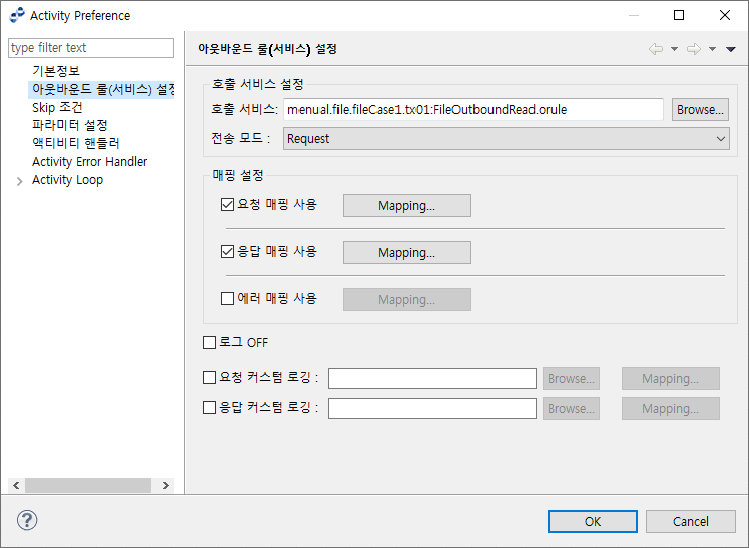The height and width of the screenshot is (548, 749).
Task: Enable 요청 커스텀 로깅 checkbox
Action: 210,378
